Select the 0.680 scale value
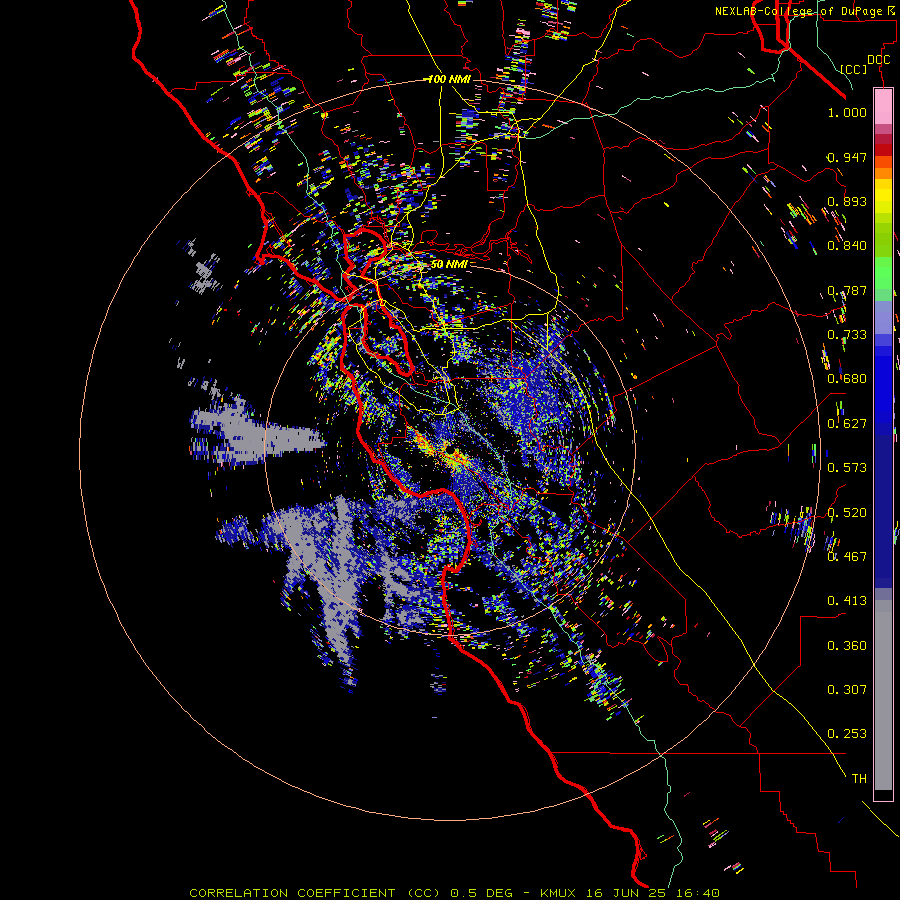The width and height of the screenshot is (900, 900). pos(847,379)
